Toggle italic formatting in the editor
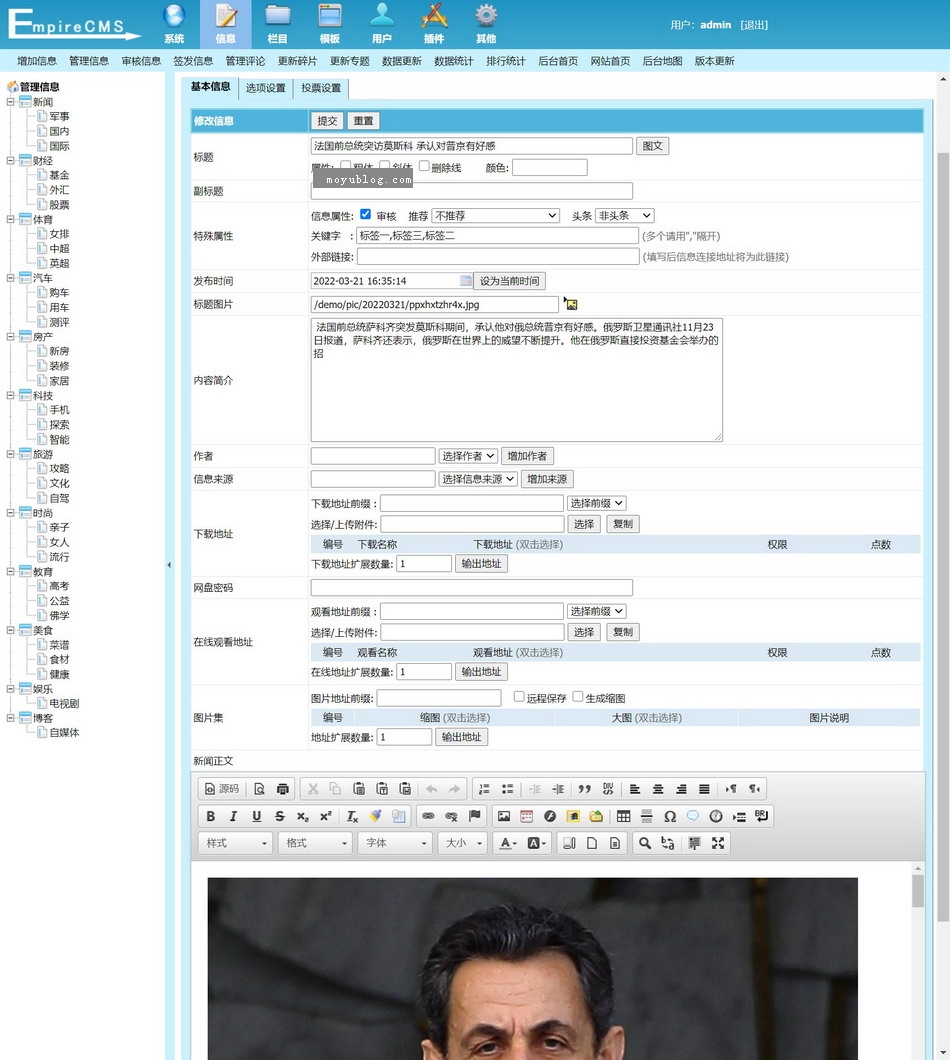Screen dimensions: 950x1060 (x=233, y=816)
